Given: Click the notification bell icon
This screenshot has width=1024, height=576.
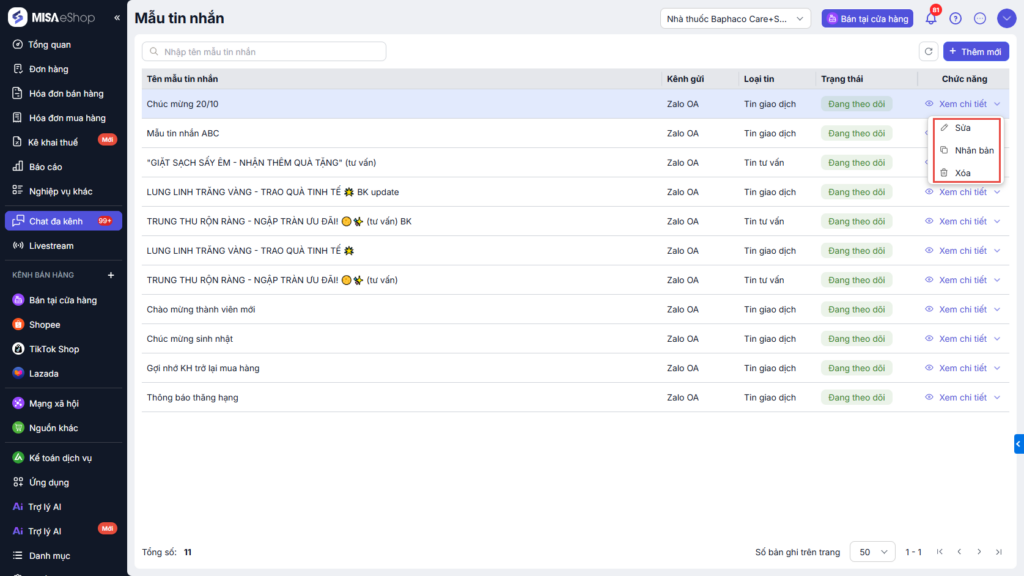Looking at the screenshot, I should click(931, 19).
